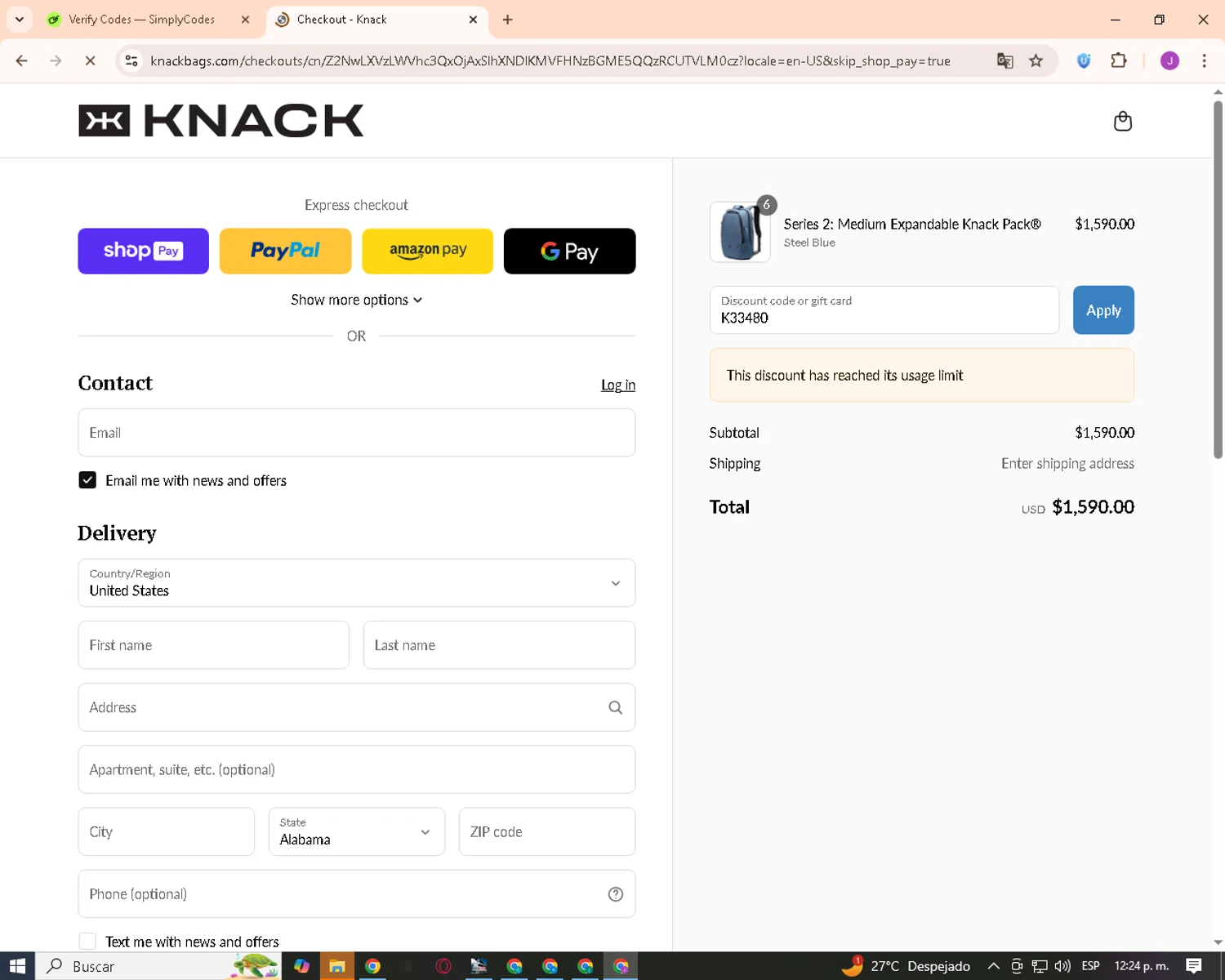
Task: Check Text me with news and offers
Action: [87, 942]
